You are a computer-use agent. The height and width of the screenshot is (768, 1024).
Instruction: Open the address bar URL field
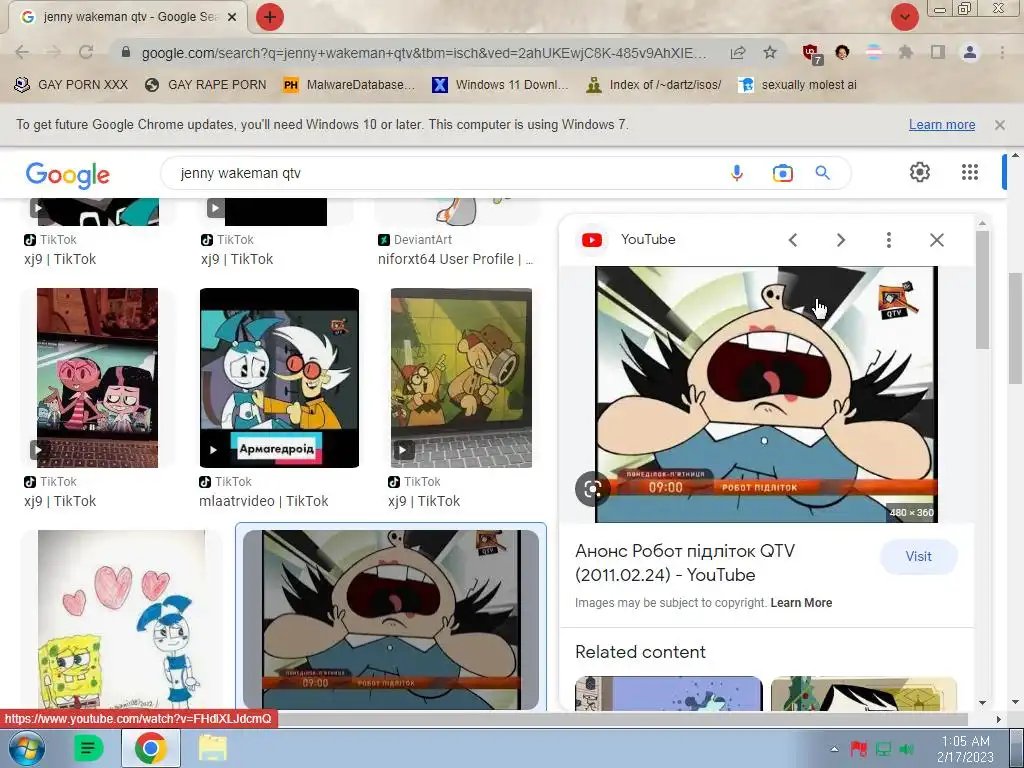click(x=423, y=53)
